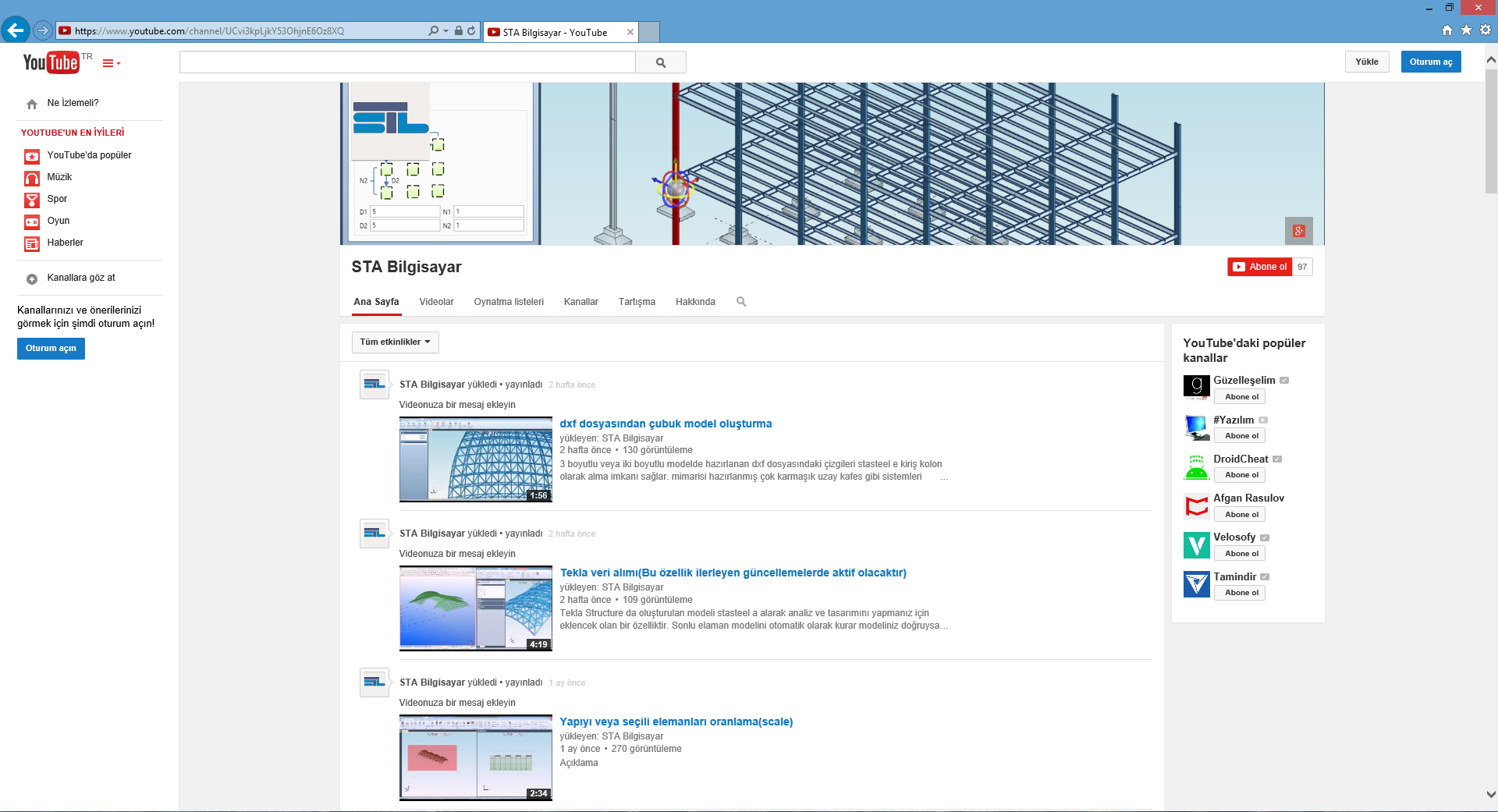
Task: Click the Spor sidebar icon
Action: tap(32, 200)
